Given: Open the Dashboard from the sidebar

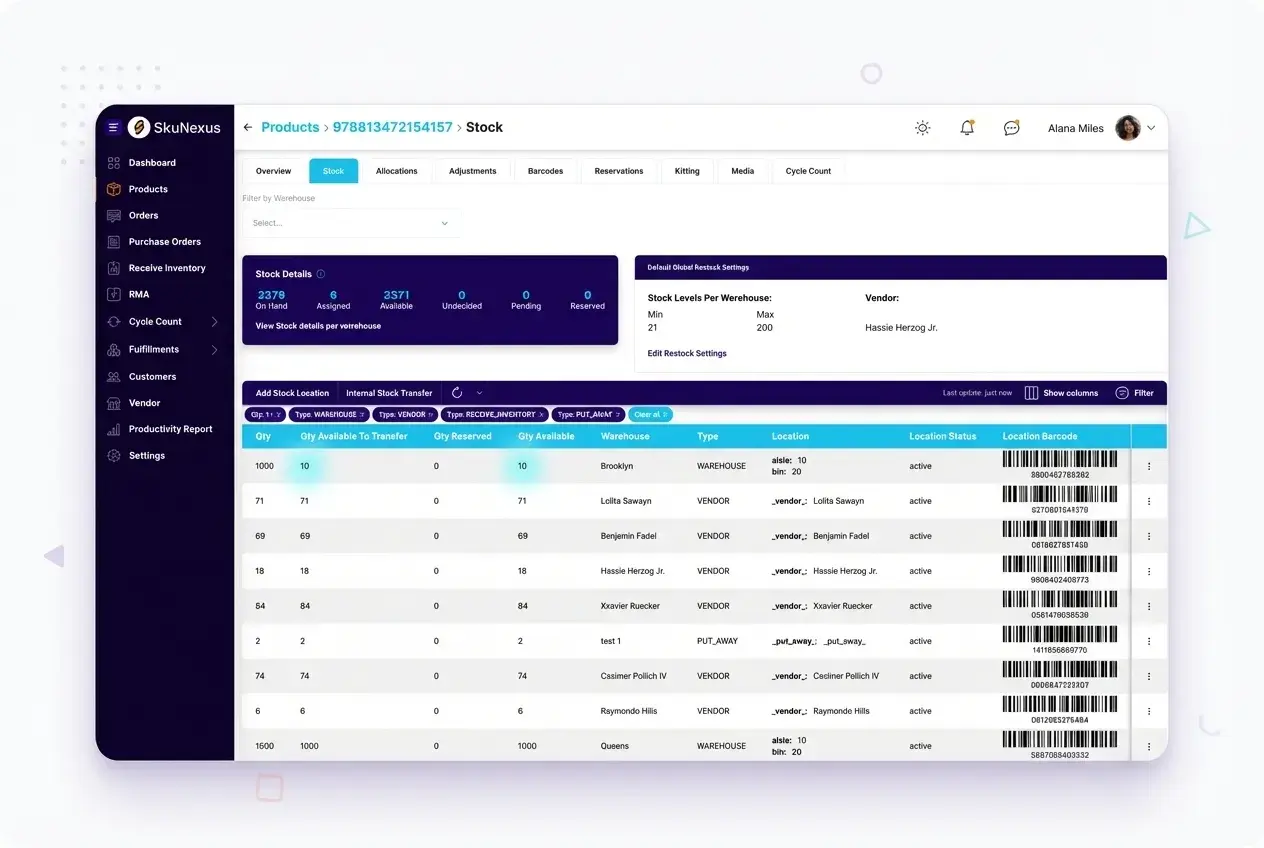Looking at the screenshot, I should 152,162.
